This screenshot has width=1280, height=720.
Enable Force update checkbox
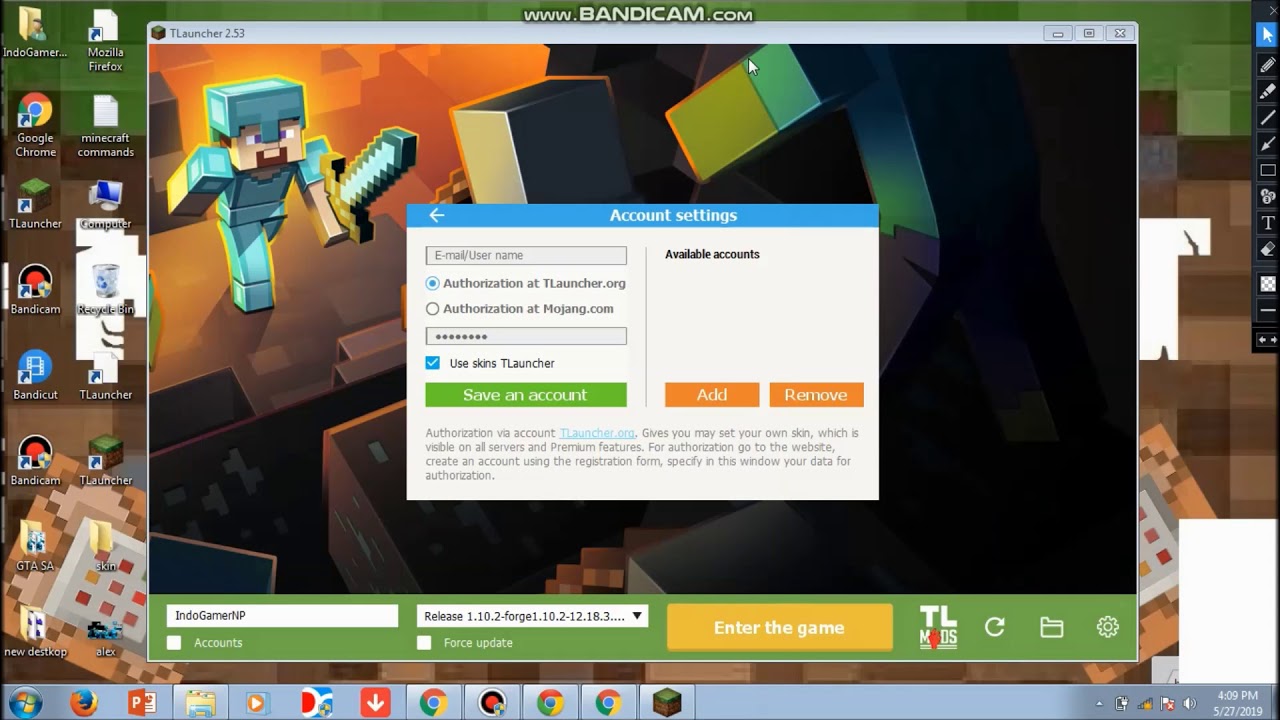(424, 643)
